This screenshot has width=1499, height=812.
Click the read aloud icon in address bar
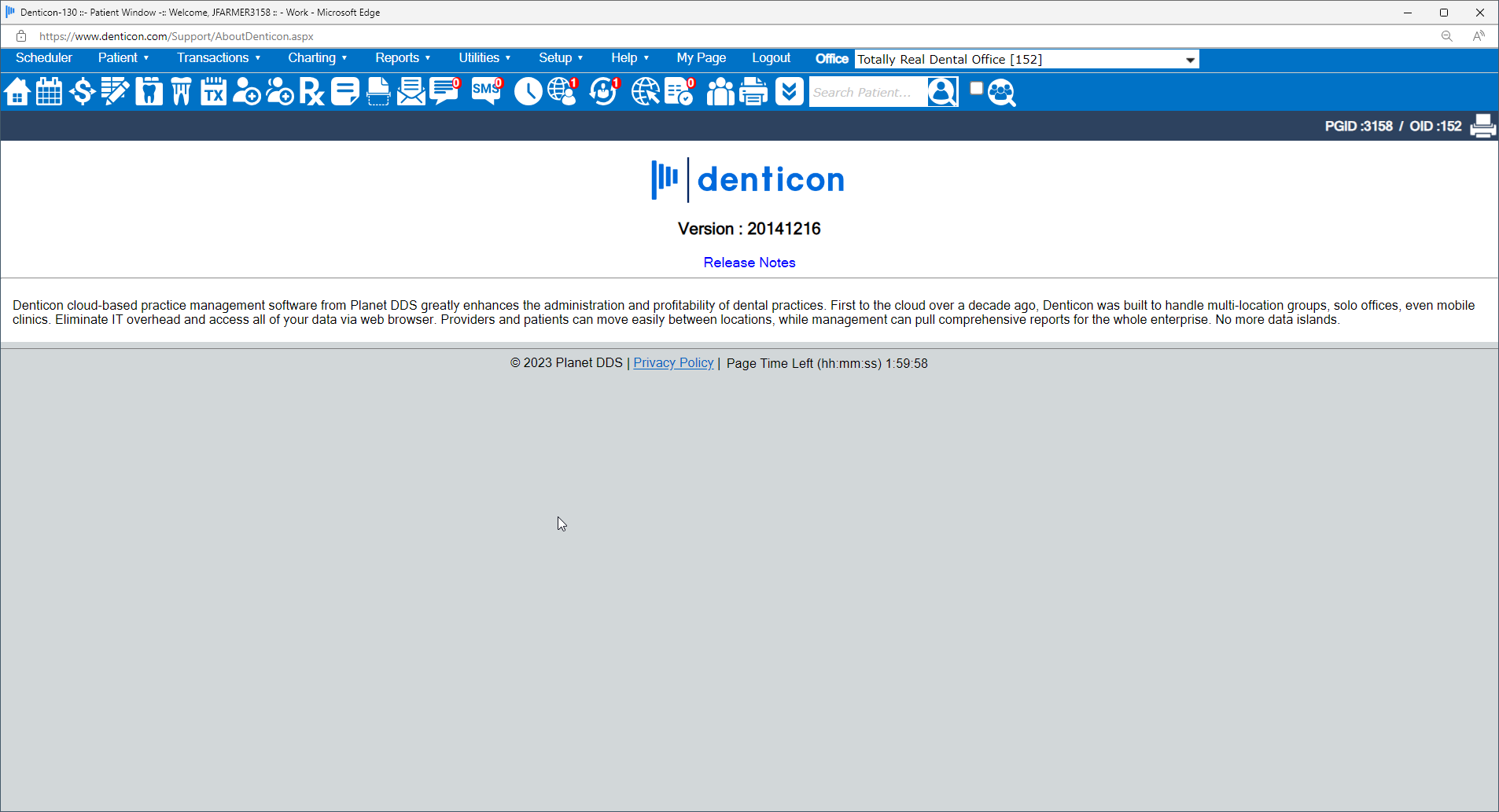(1479, 36)
